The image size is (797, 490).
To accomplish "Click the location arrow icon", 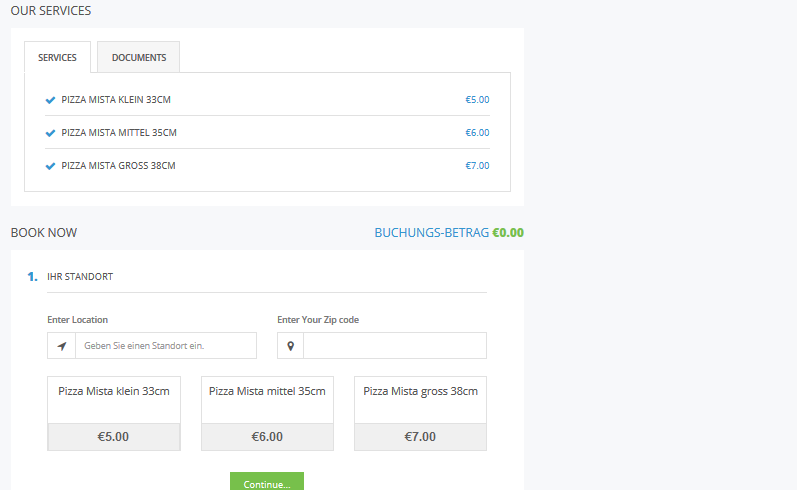I will pos(62,346).
